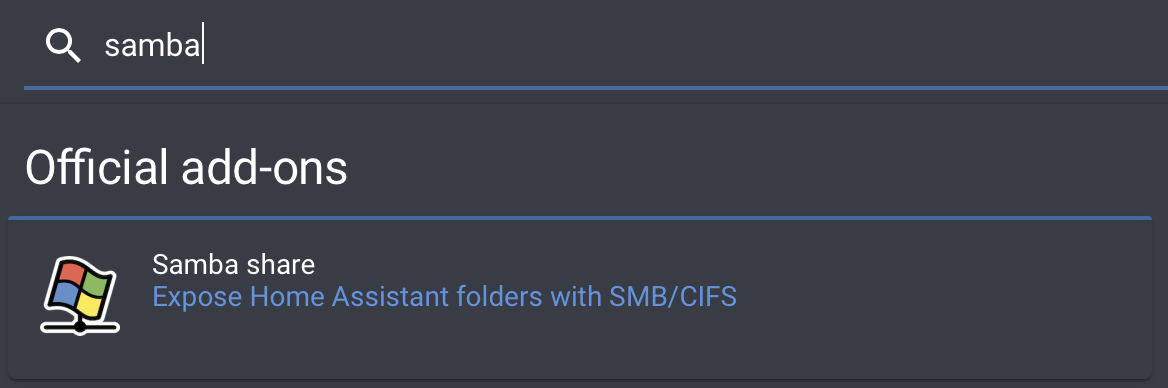Click the magnifying glass search icon
The width and height of the screenshot is (1168, 388).
(63, 46)
